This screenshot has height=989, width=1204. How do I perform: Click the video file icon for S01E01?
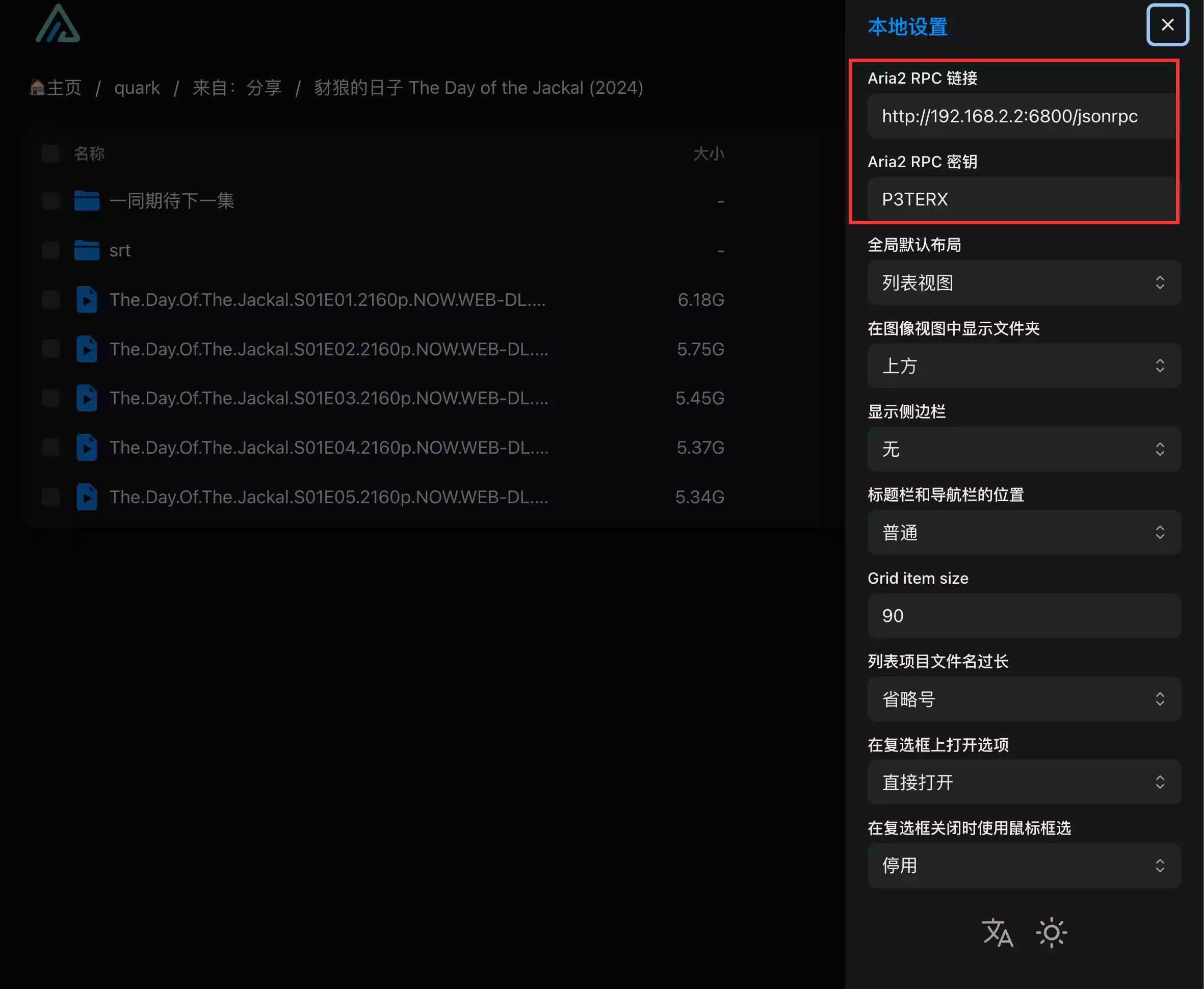(x=87, y=300)
